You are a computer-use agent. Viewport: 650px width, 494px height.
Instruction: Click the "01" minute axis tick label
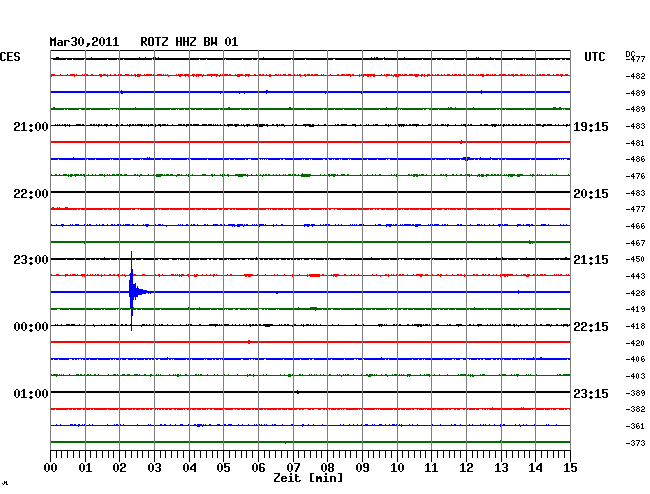coord(85,468)
